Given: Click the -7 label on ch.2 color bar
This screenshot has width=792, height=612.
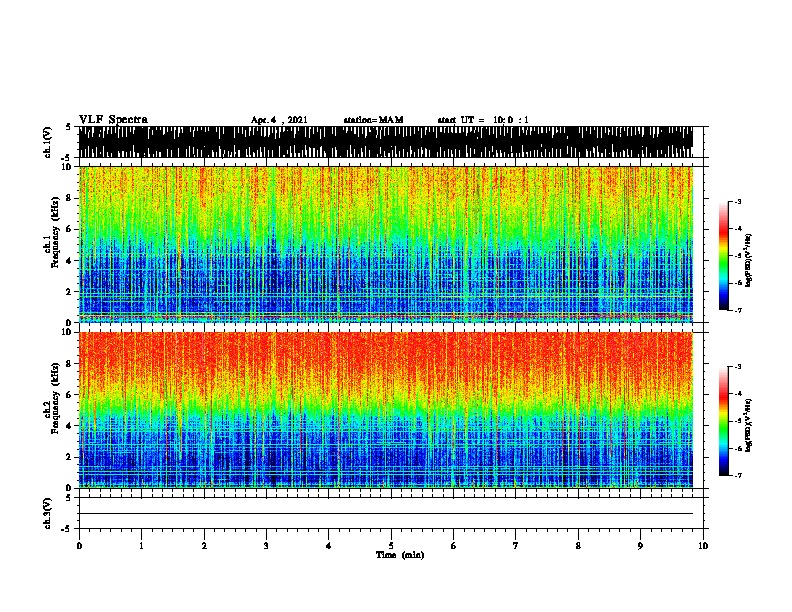Looking at the screenshot, I should [x=738, y=476].
